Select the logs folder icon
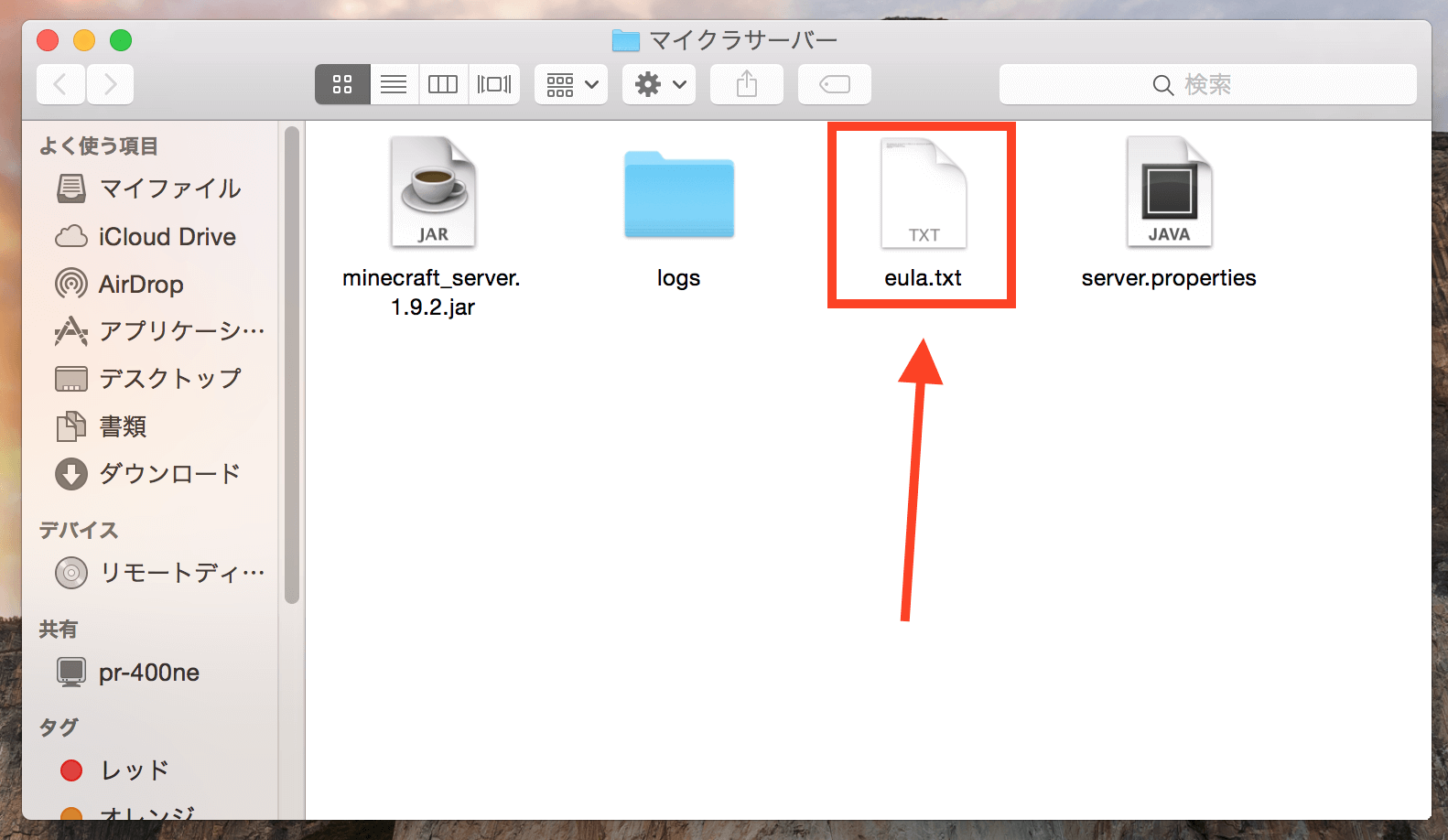The image size is (1448, 840). [x=679, y=194]
